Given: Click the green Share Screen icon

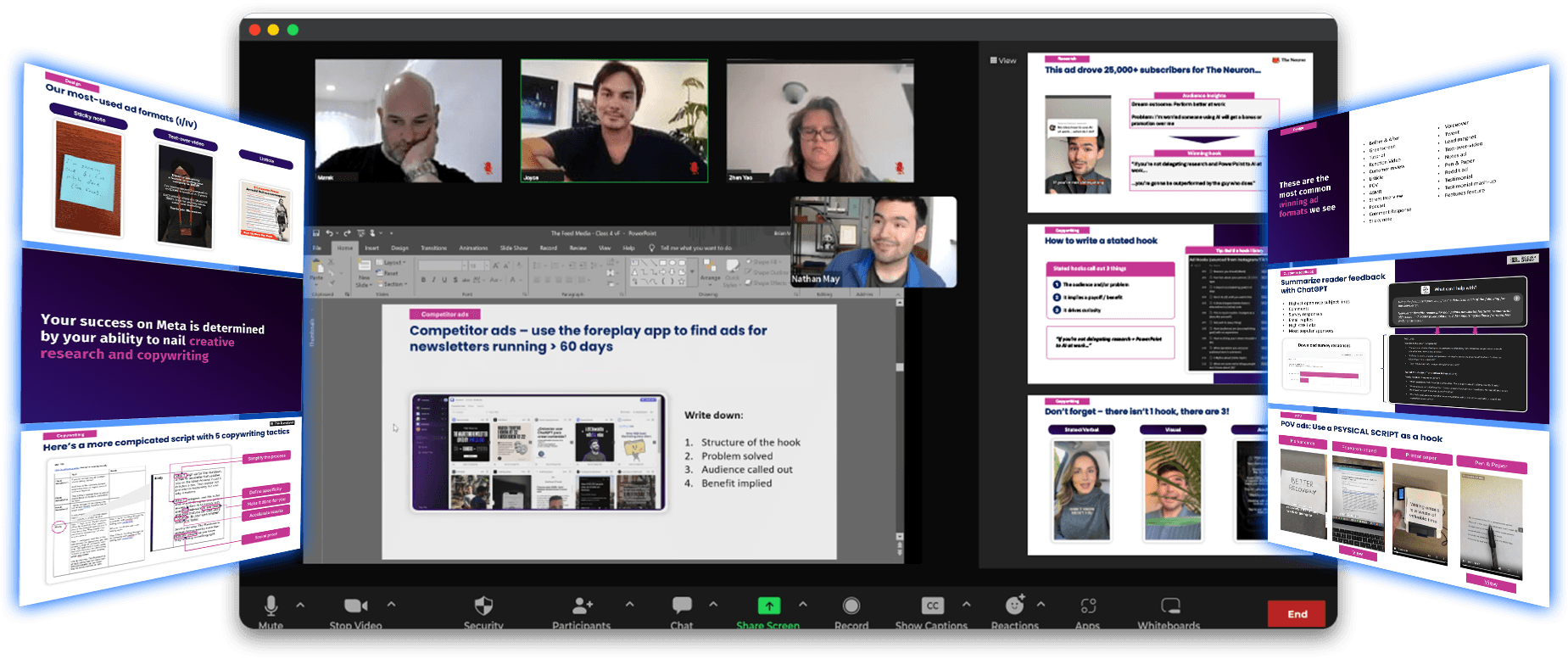Looking at the screenshot, I should point(769,606).
